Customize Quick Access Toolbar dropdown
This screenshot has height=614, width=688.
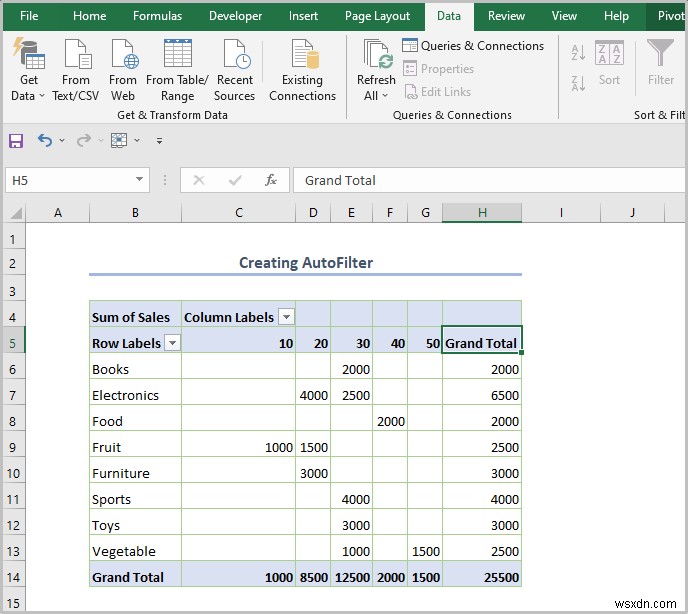[x=159, y=141]
